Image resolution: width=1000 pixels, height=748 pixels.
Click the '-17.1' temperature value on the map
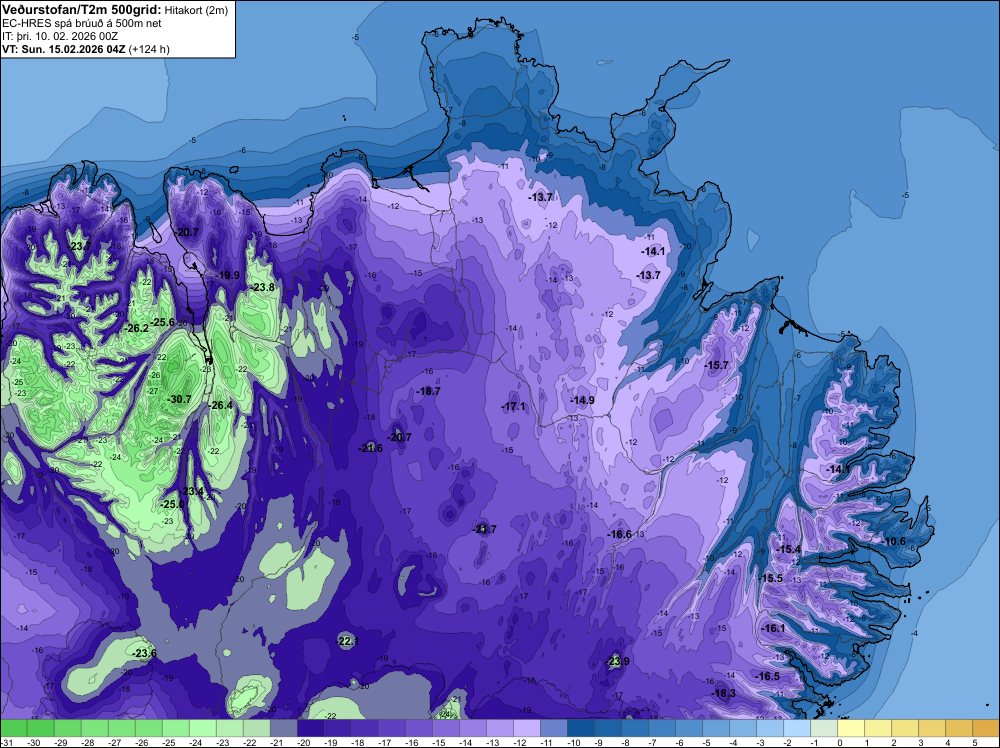513,406
